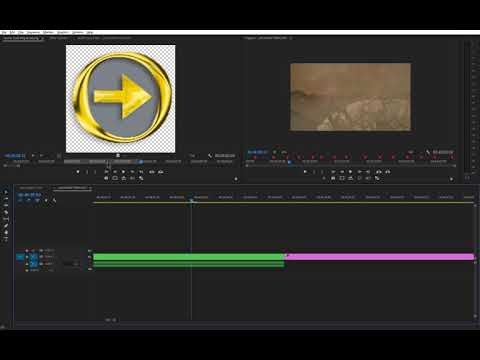Select the Pen tool
This screenshot has height=360, width=480.
(6, 226)
